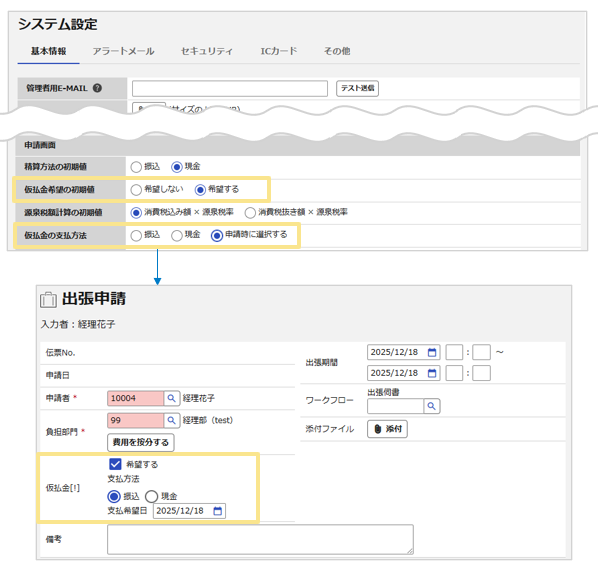Image resolution: width=598 pixels, height=564 pixels.
Task: Click search icon in 出張伺書 workflow field
Action: pyautogui.click(x=432, y=406)
